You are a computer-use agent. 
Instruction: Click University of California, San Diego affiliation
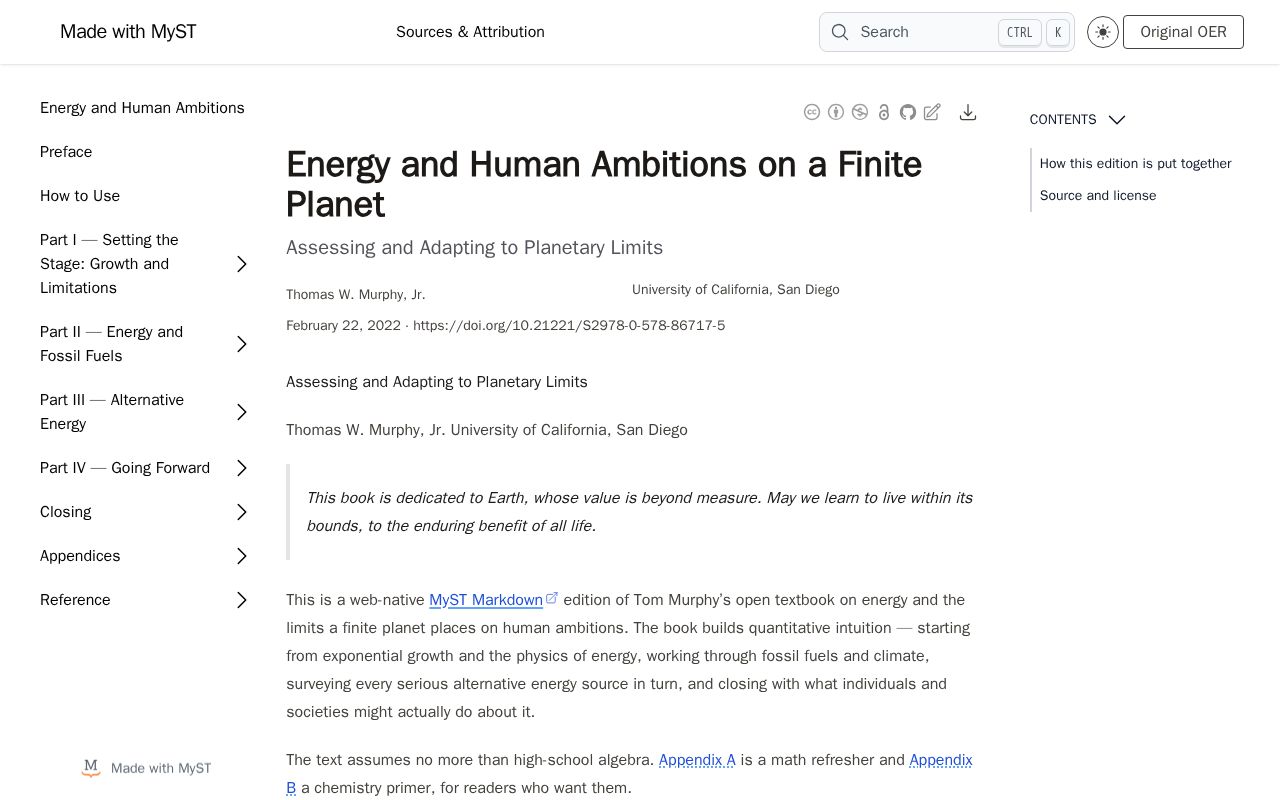736,290
